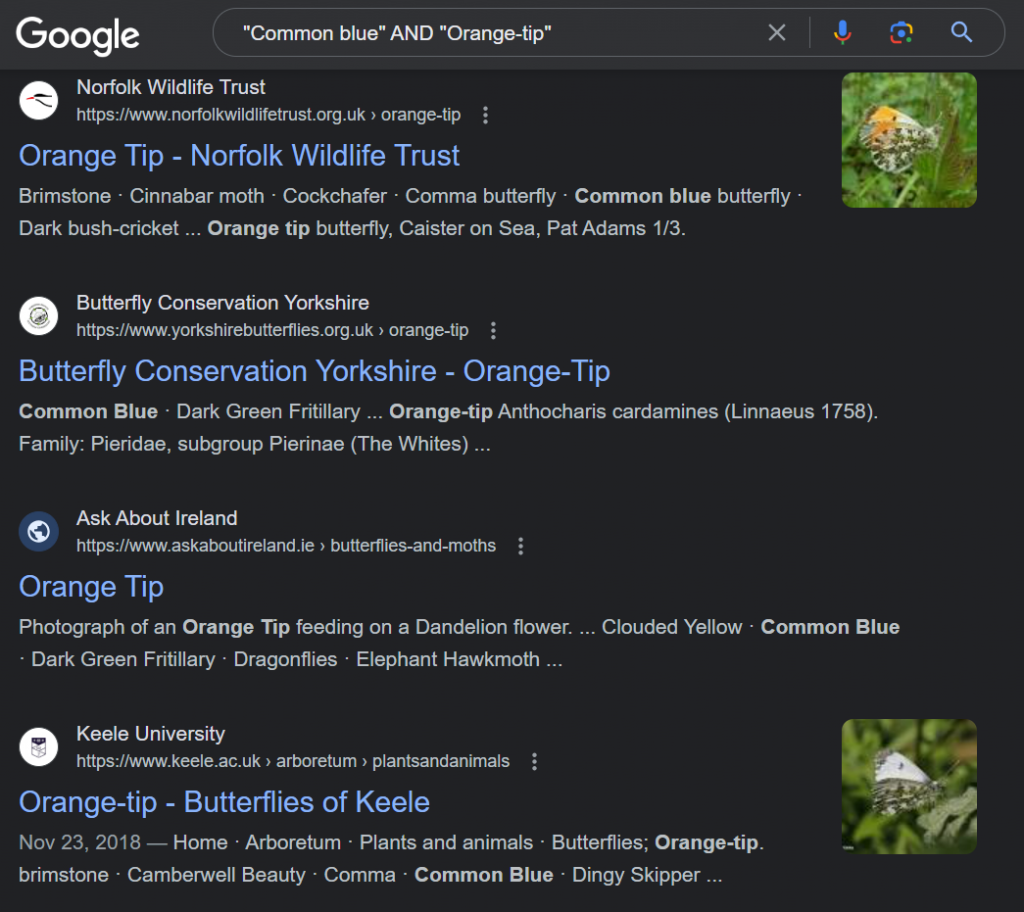Image resolution: width=1024 pixels, height=912 pixels.
Task: Start voice search with microphone icon
Action: pyautogui.click(x=842, y=32)
